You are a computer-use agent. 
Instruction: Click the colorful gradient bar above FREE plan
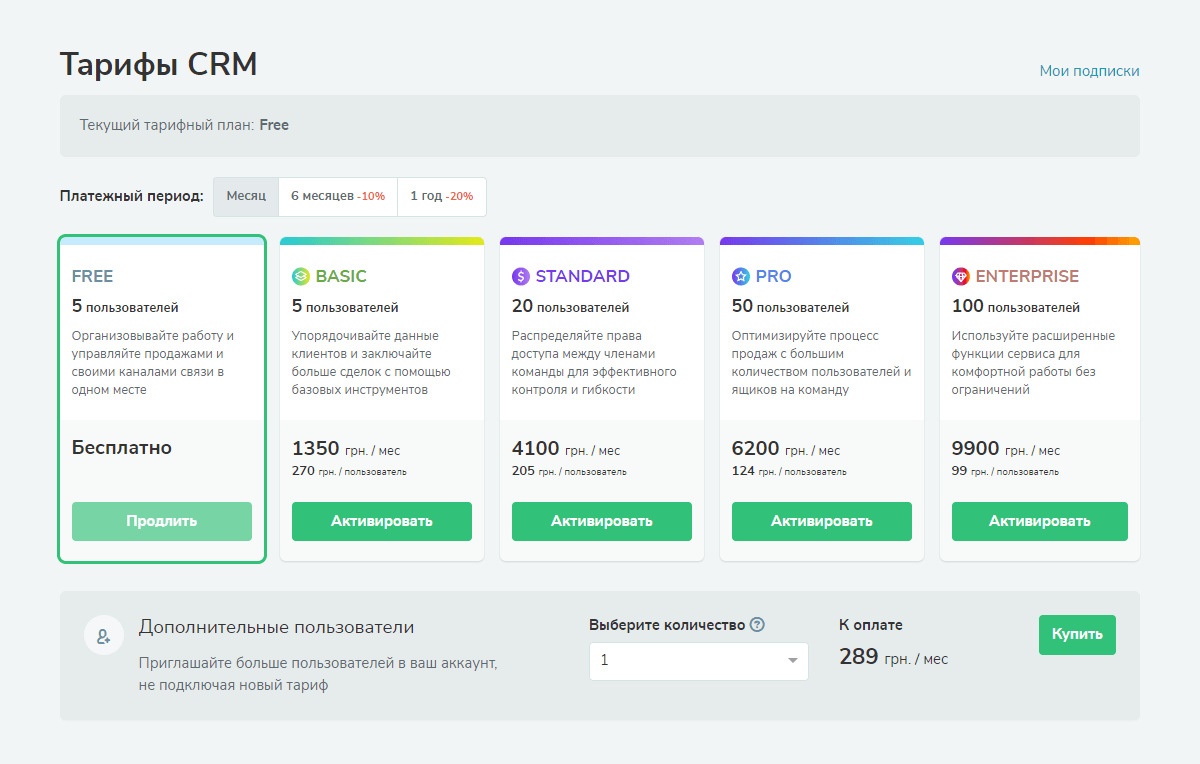pos(162,240)
